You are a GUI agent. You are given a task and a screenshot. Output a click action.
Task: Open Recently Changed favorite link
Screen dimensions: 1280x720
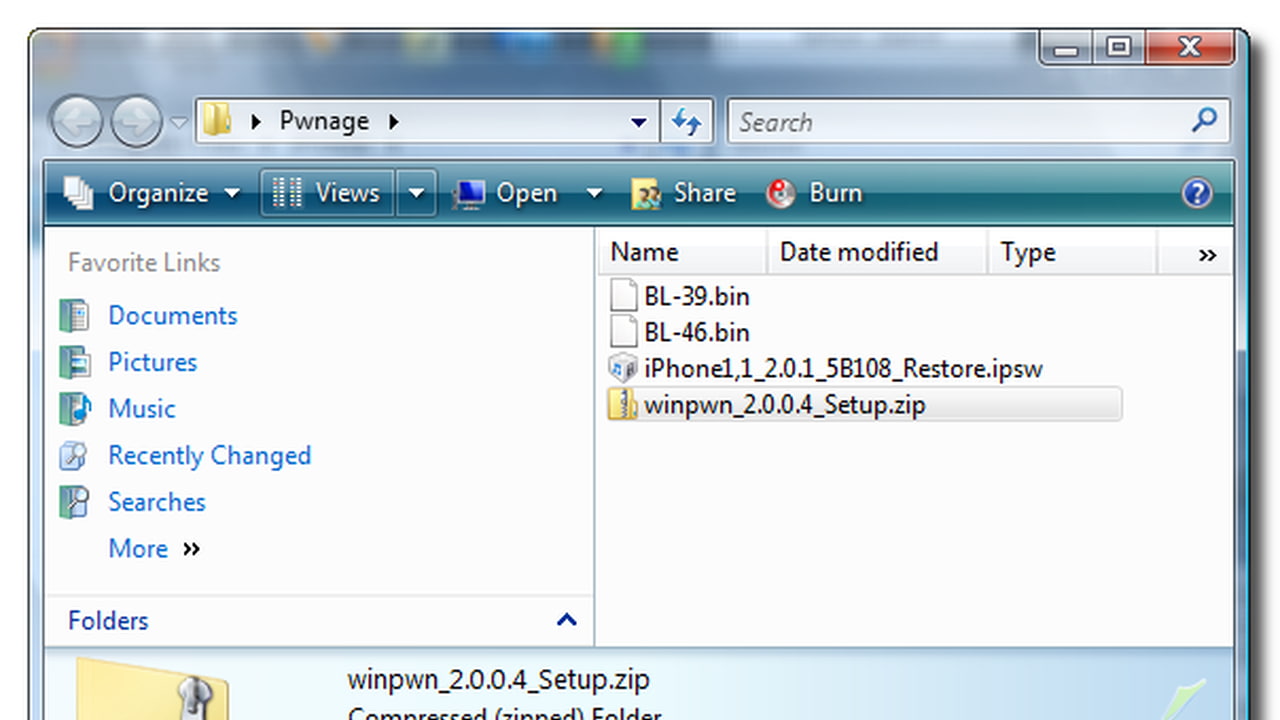pyautogui.click(x=209, y=455)
